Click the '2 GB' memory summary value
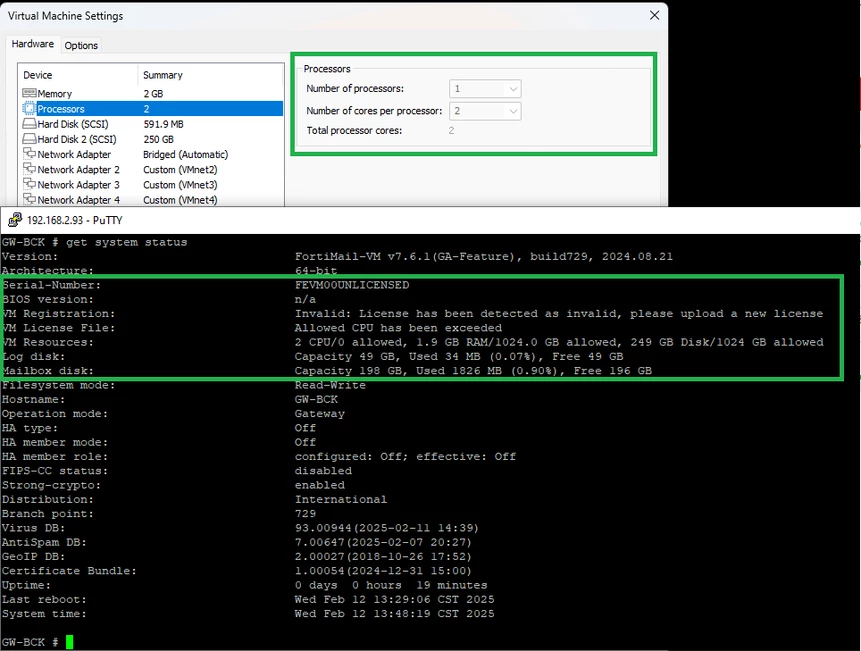Image resolution: width=861 pixels, height=651 pixels. click(x=153, y=94)
